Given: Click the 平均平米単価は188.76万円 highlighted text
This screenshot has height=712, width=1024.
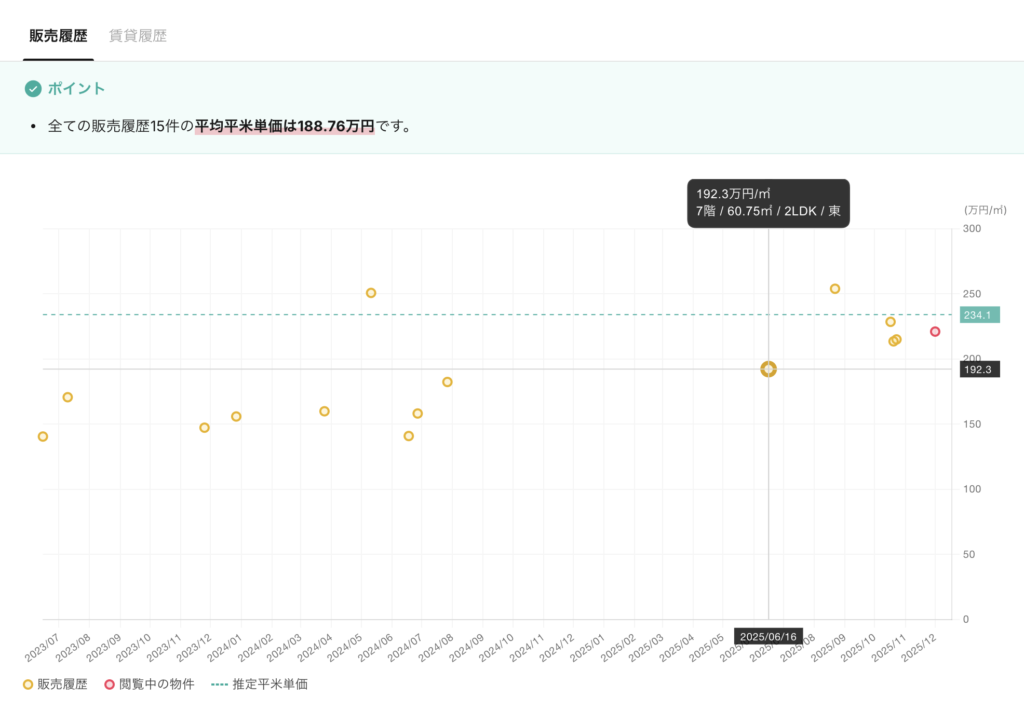Looking at the screenshot, I should pos(284,127).
